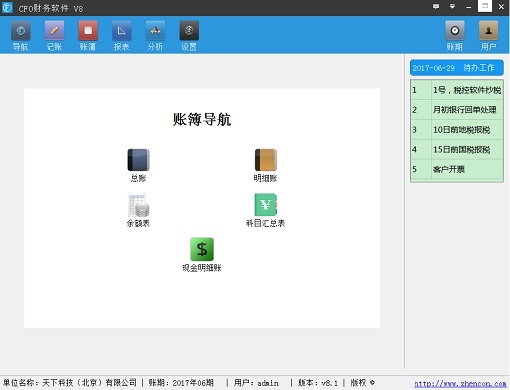Select to-do row 月初银行回单处理
This screenshot has height=390, width=510.
pos(457,110)
